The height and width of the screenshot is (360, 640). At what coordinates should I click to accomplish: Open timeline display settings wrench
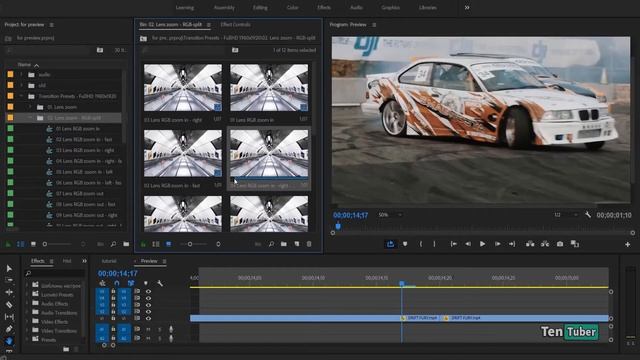[160, 283]
